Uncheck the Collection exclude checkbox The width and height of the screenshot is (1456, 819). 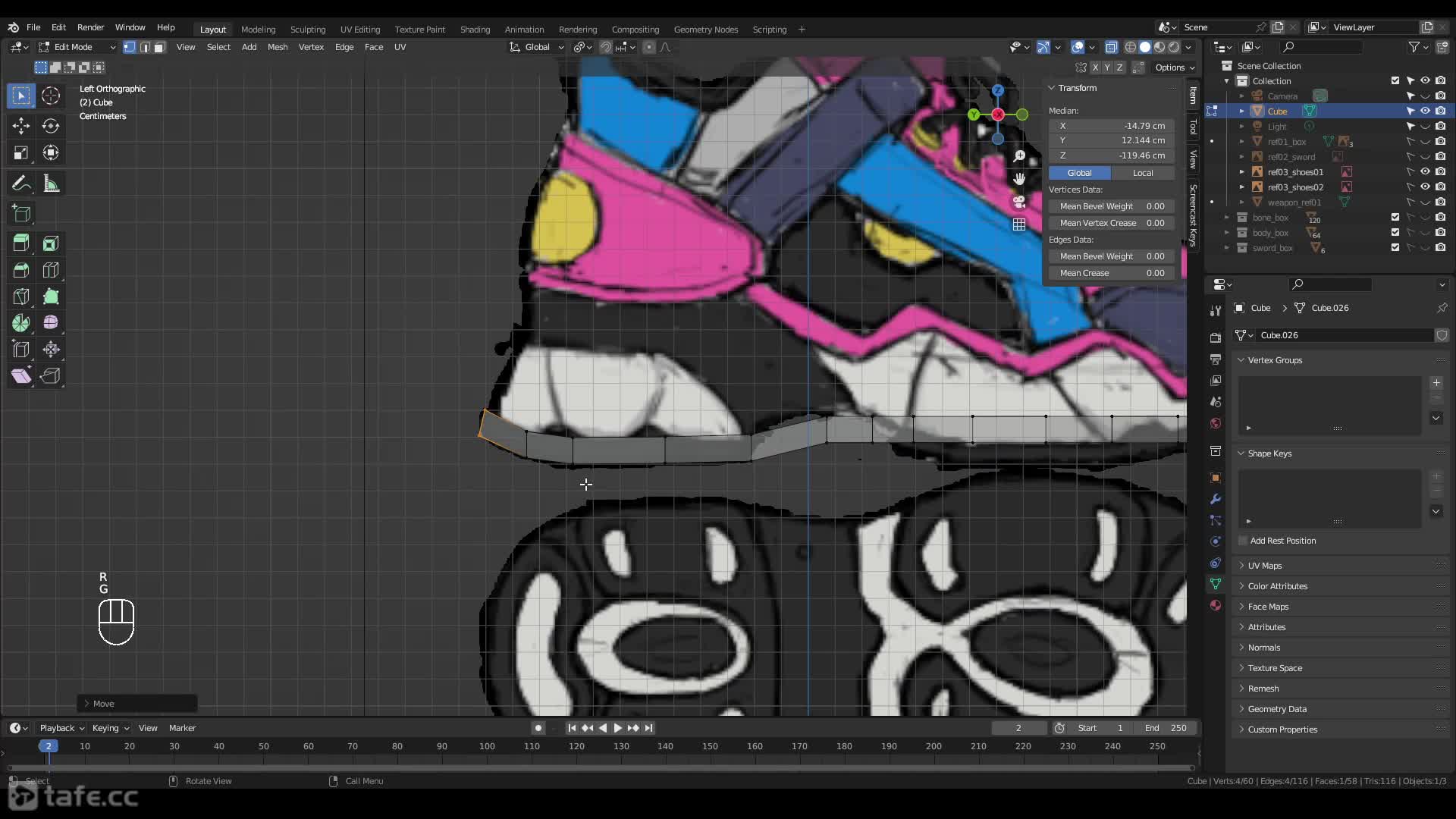tap(1395, 80)
